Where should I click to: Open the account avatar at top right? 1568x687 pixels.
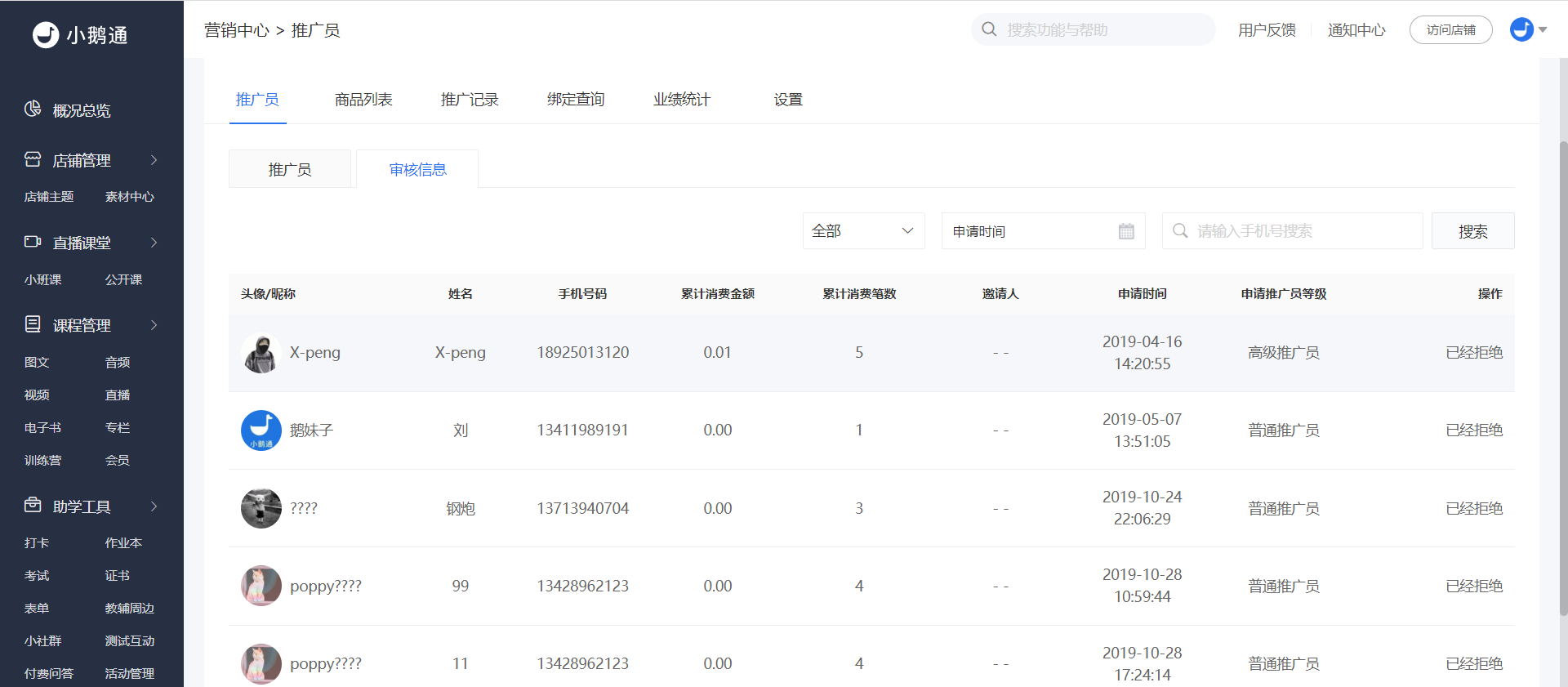1521,29
